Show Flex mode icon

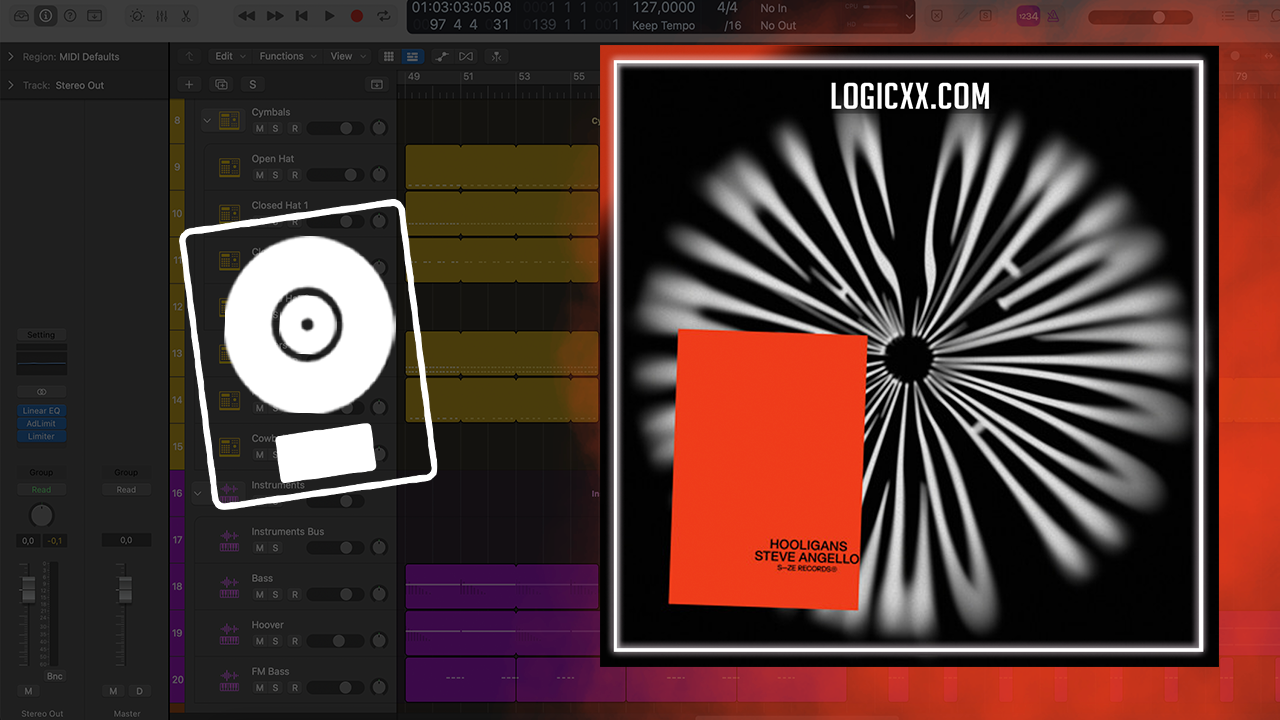pos(468,56)
